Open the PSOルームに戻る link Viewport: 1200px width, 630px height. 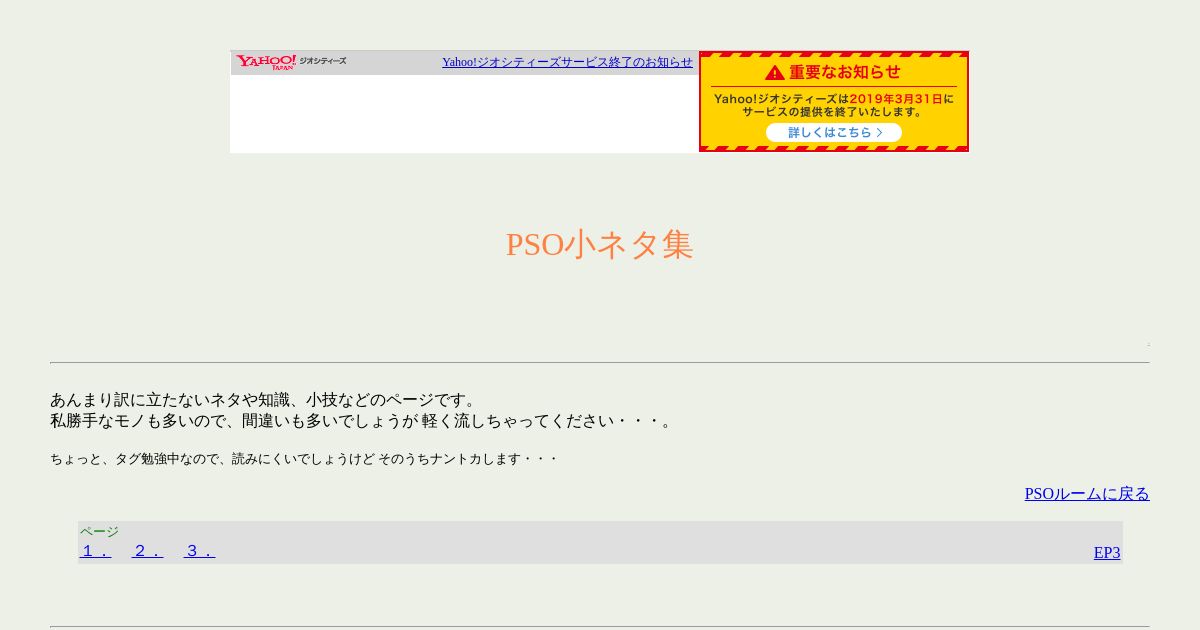point(1087,494)
